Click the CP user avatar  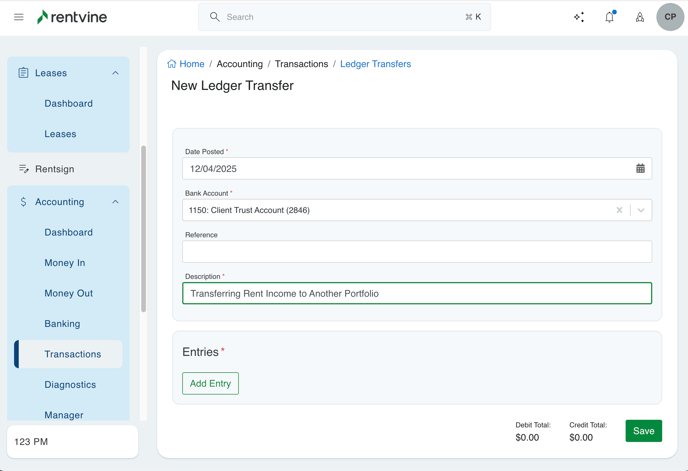click(670, 17)
